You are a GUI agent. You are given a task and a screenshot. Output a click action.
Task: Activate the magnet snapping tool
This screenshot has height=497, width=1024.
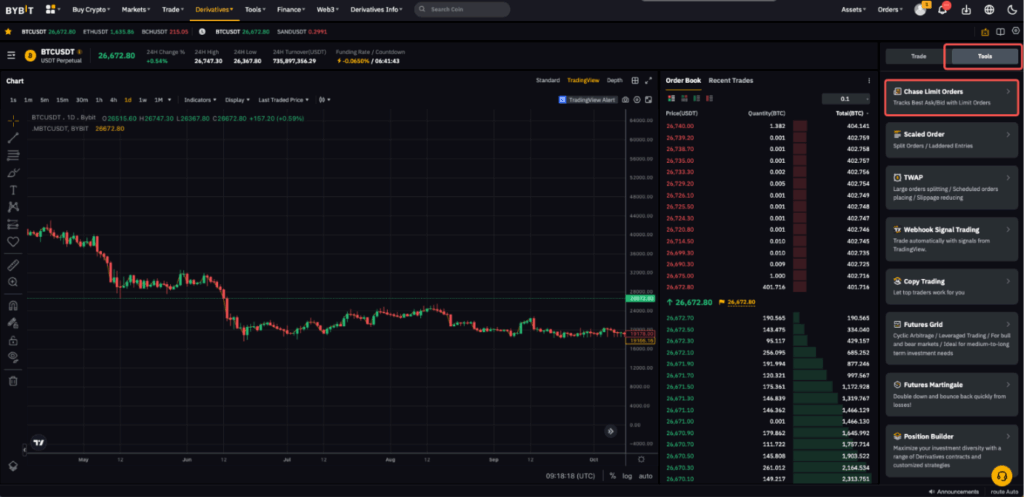click(x=13, y=305)
